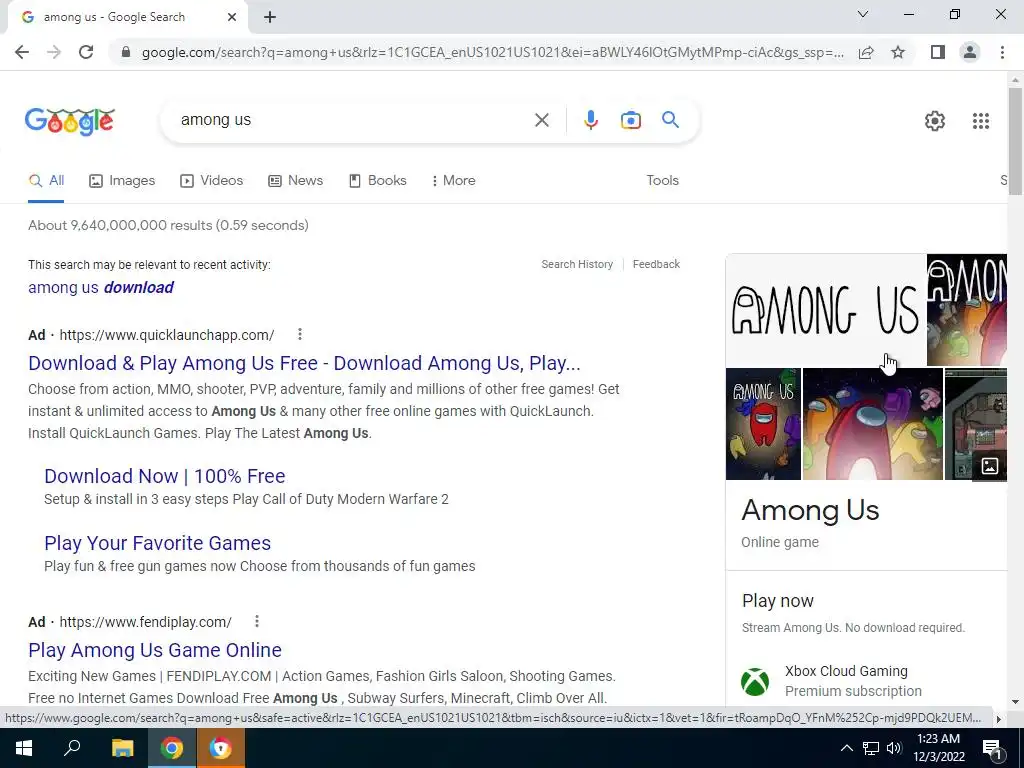Select the All results tab
Viewport: 1024px width, 768px height.
46,181
